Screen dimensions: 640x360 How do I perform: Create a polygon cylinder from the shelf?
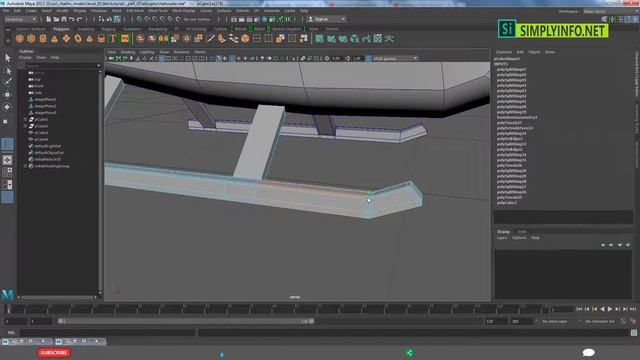point(43,39)
